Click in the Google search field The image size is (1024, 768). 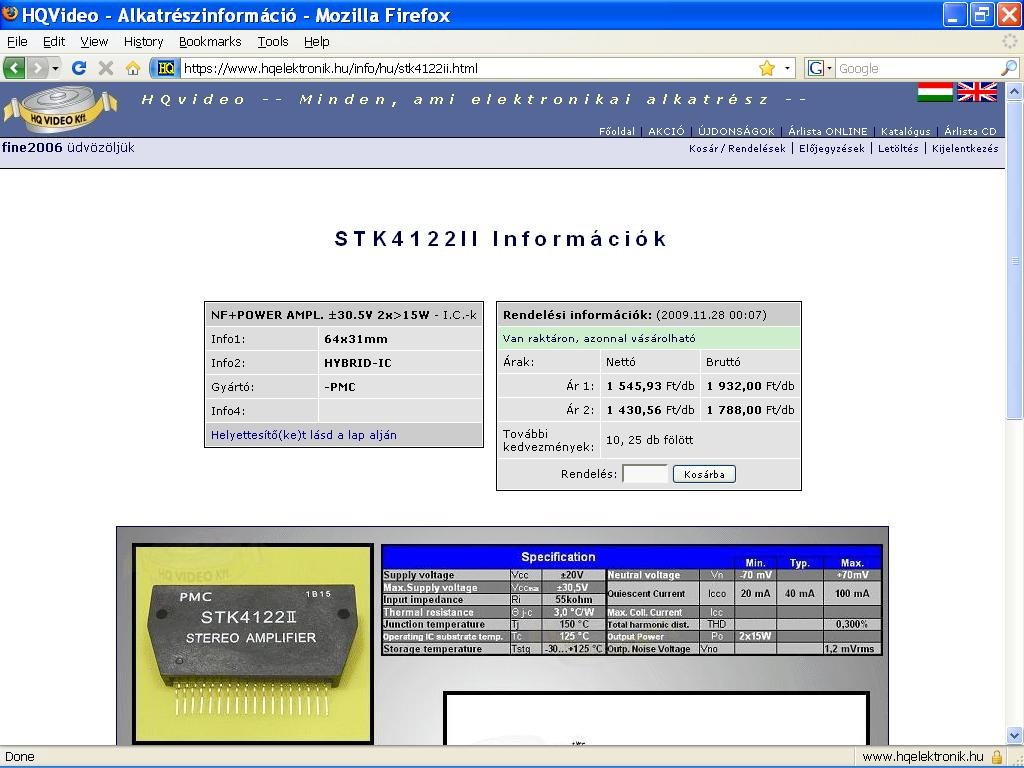(918, 68)
